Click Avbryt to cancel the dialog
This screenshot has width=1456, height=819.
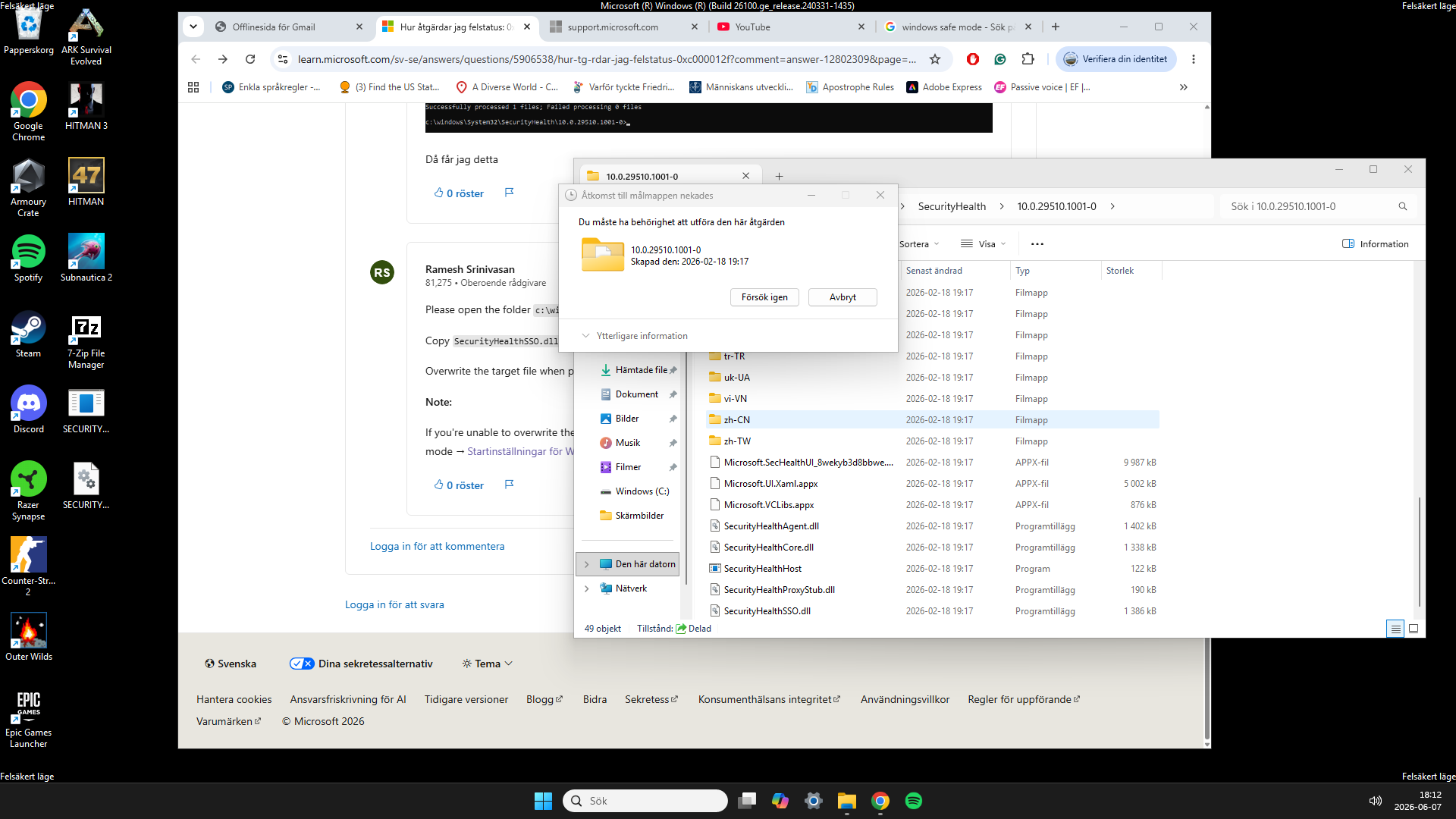(x=843, y=297)
